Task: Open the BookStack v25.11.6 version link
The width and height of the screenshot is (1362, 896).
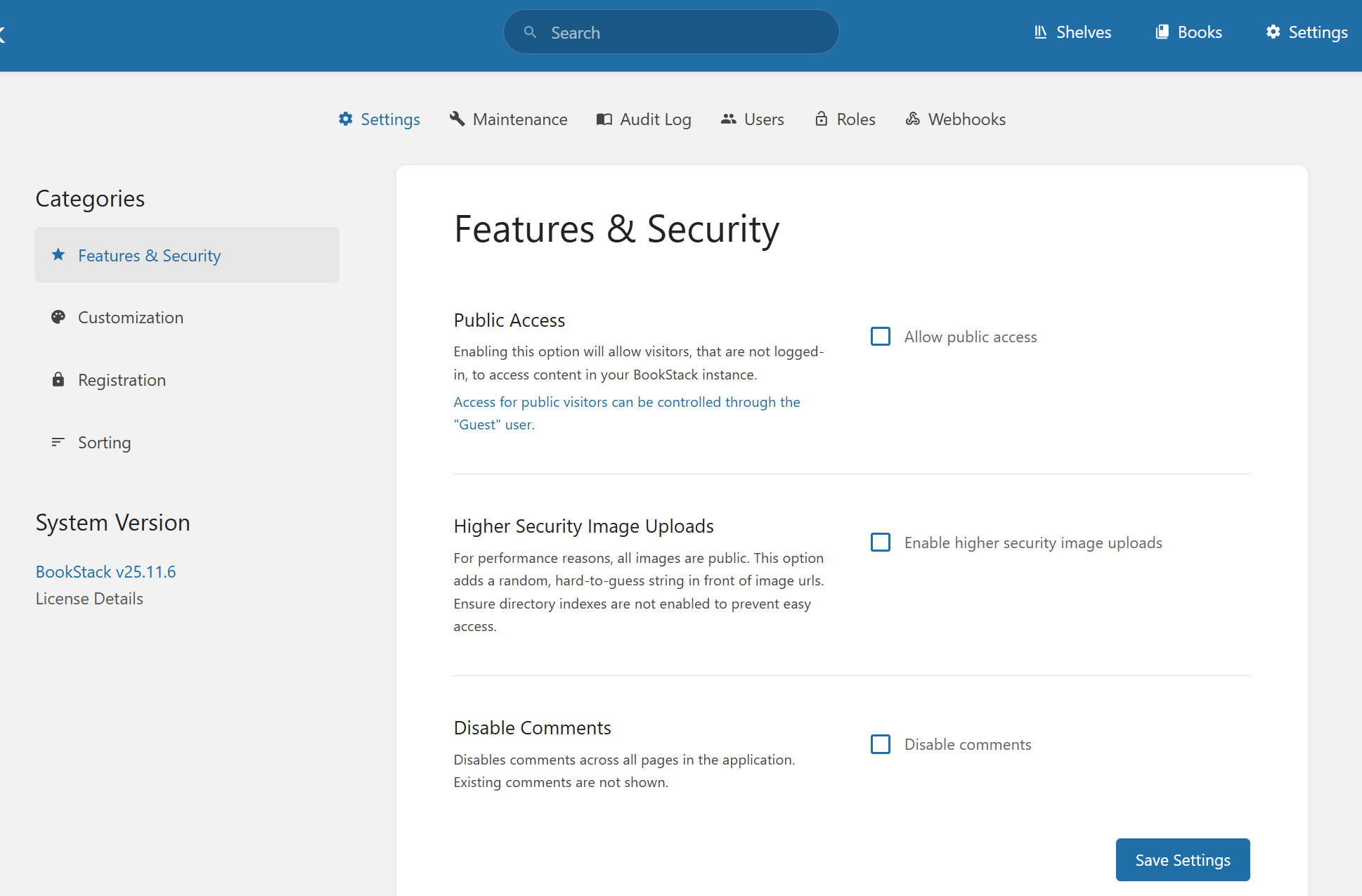Action: point(105,572)
